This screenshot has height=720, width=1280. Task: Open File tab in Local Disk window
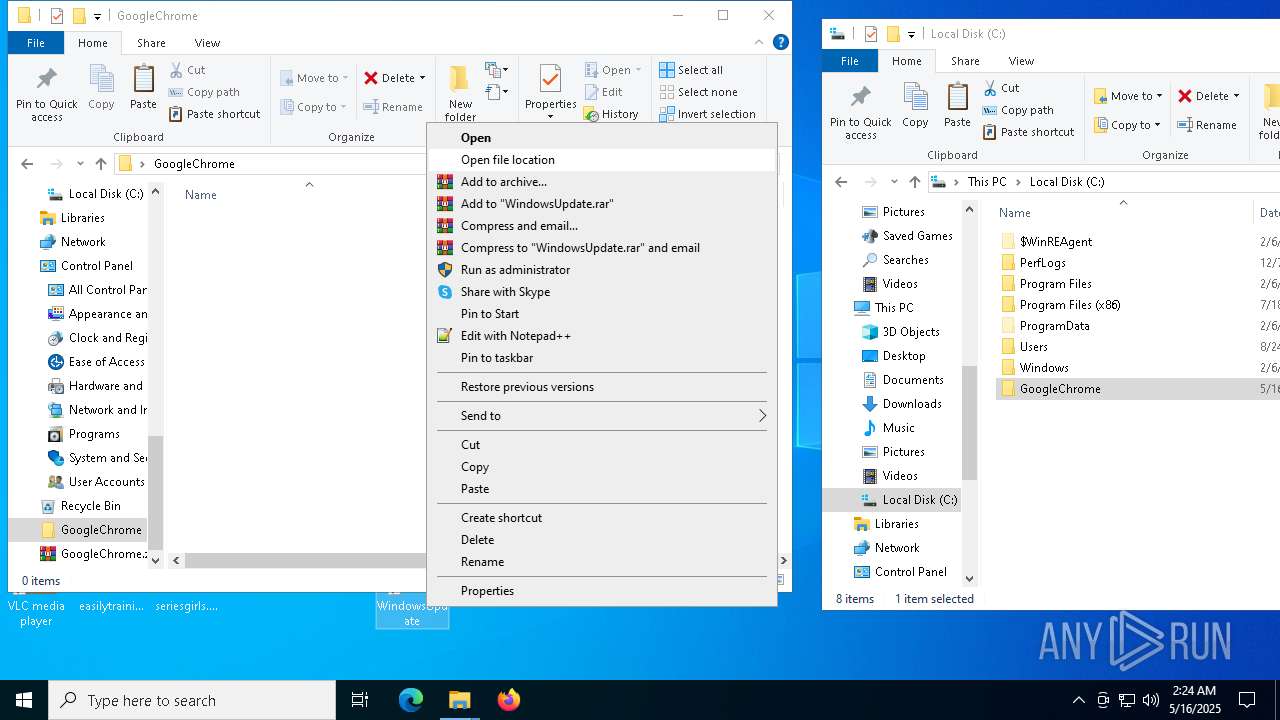(849, 61)
